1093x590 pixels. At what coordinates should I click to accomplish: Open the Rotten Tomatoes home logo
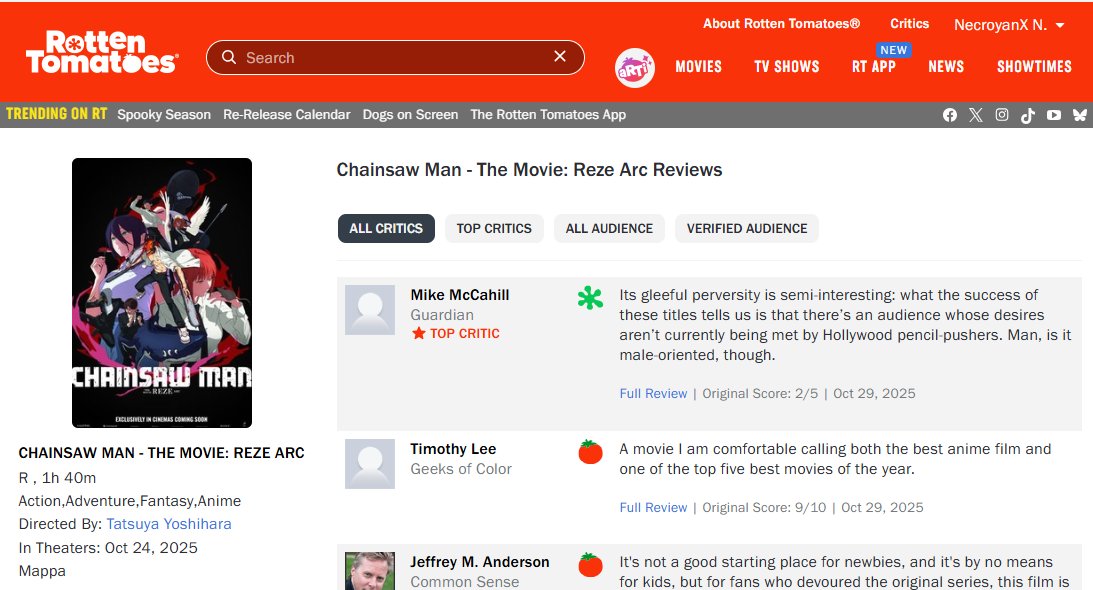point(102,52)
